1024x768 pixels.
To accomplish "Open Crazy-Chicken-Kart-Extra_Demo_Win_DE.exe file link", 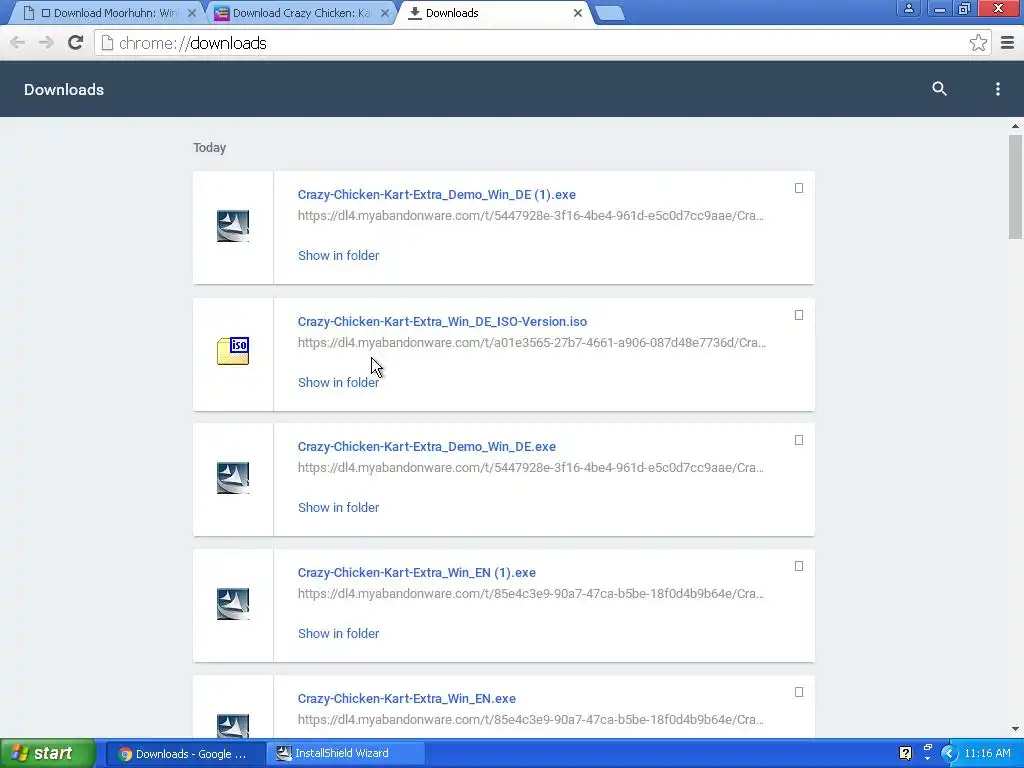I will [x=426, y=447].
